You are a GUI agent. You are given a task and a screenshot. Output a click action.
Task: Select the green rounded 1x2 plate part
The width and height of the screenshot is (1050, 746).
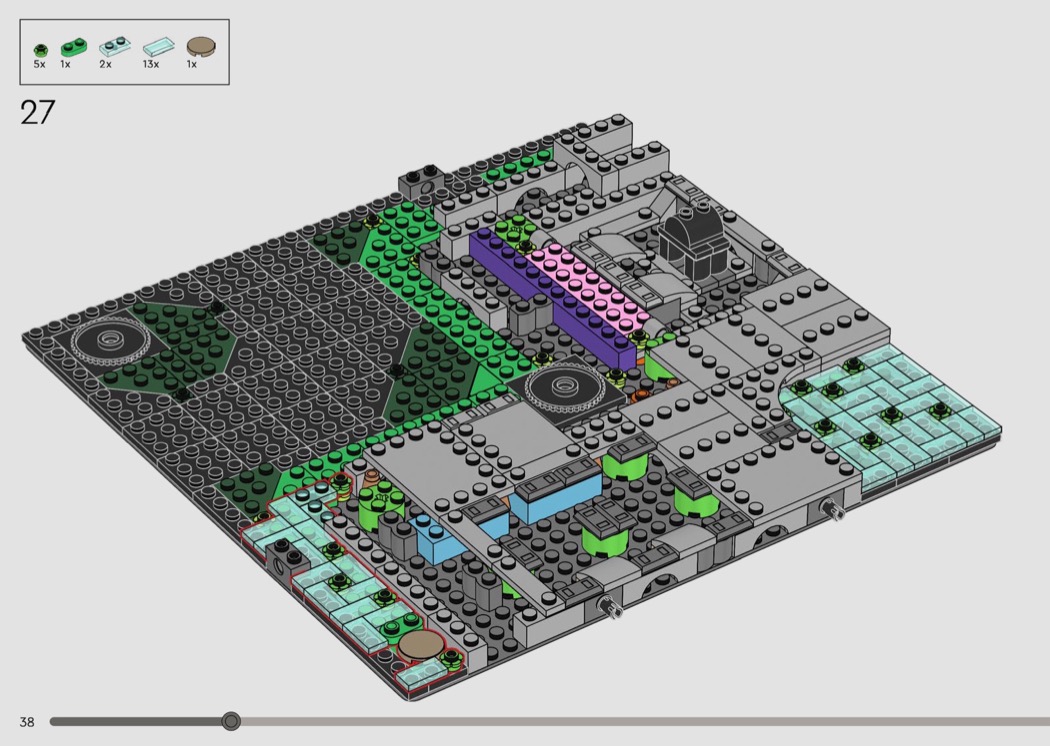[x=72, y=46]
